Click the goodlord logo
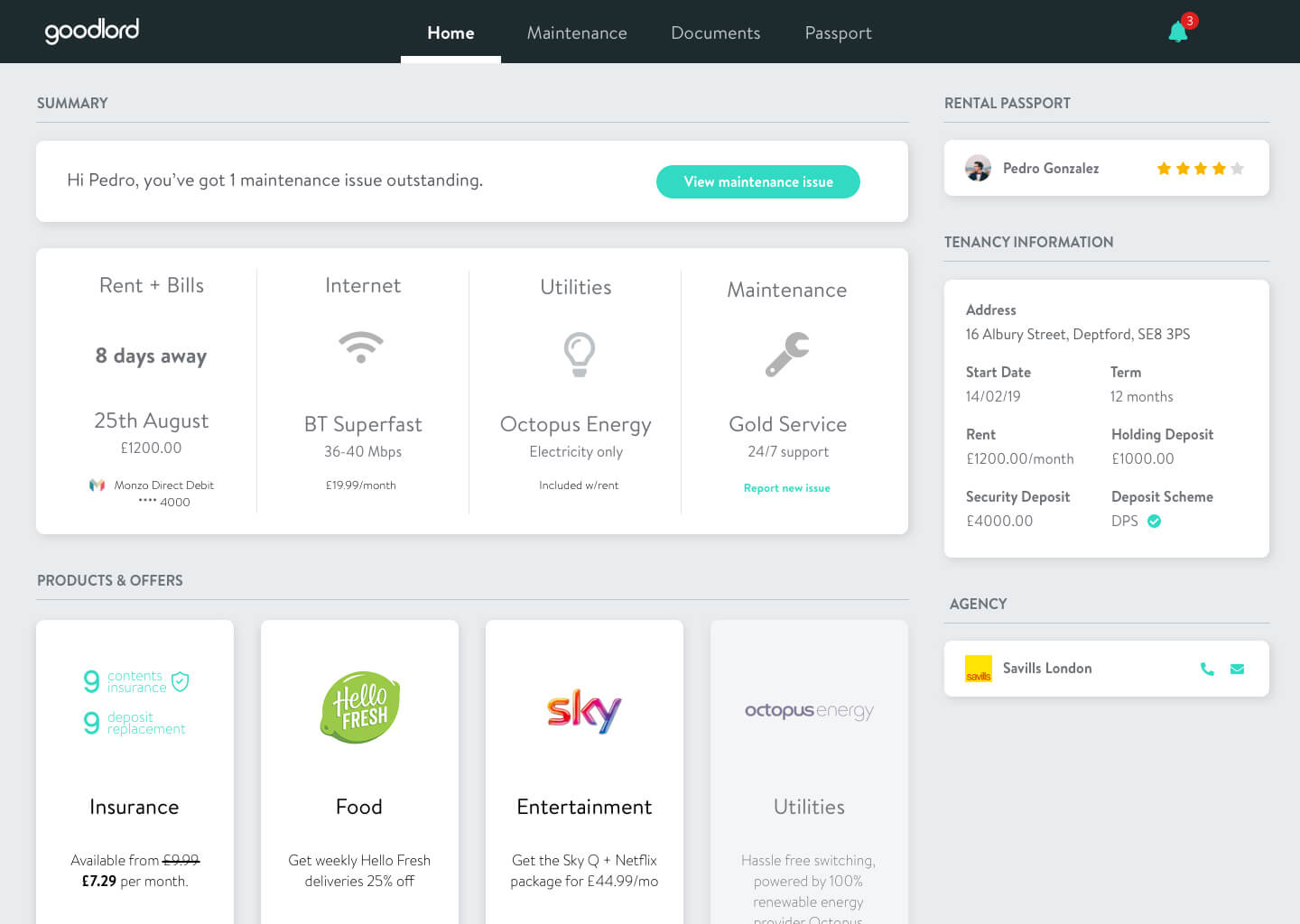 pos(92,31)
